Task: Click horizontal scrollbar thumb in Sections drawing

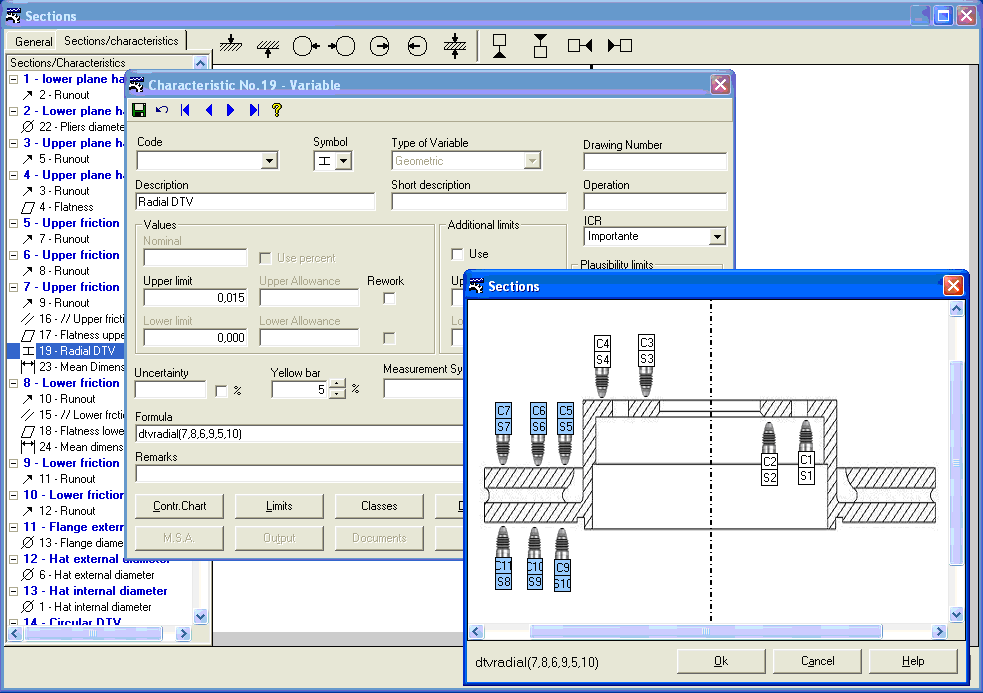Action: 706,632
